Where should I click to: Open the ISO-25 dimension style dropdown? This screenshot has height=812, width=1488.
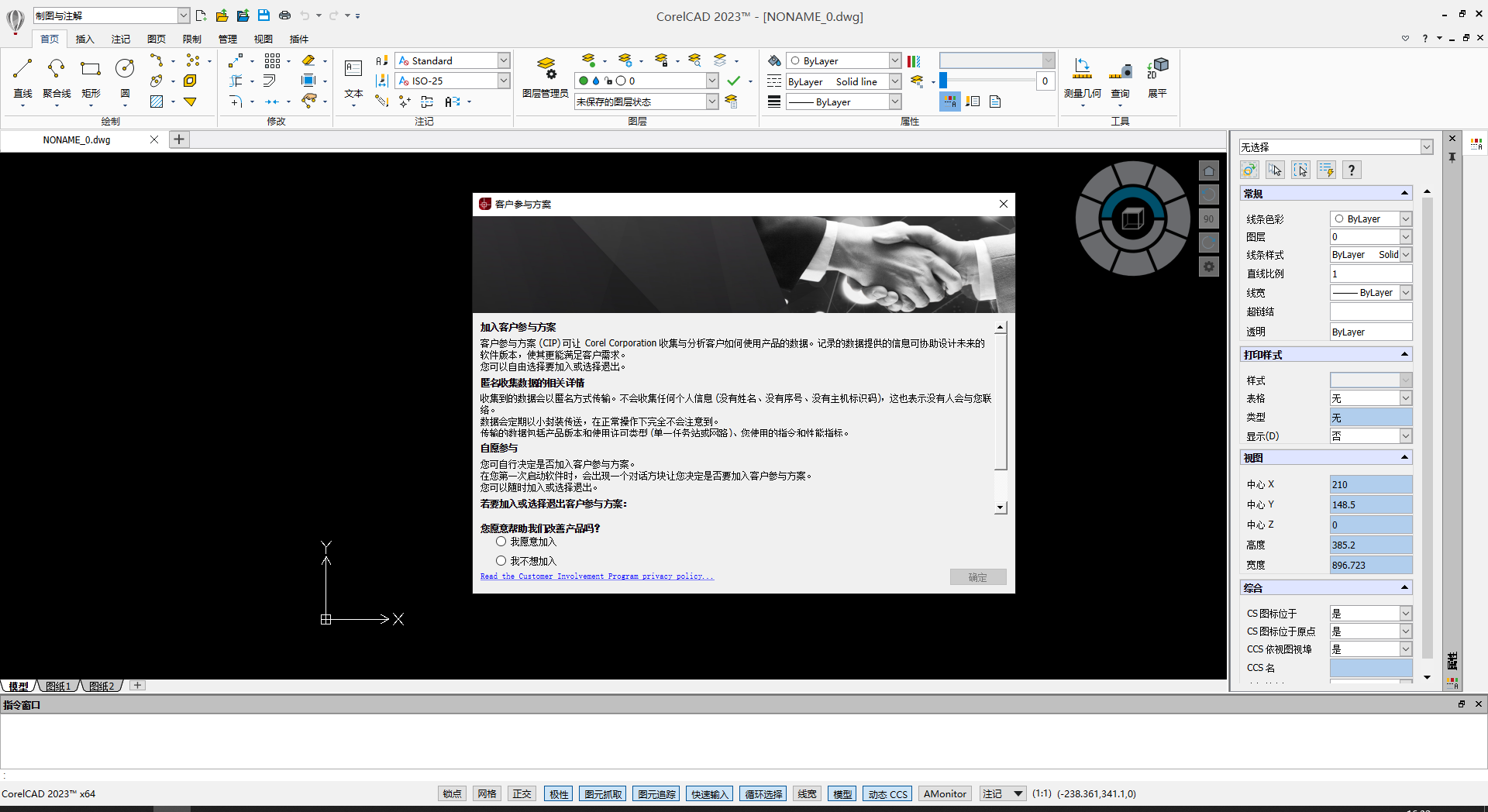click(503, 80)
